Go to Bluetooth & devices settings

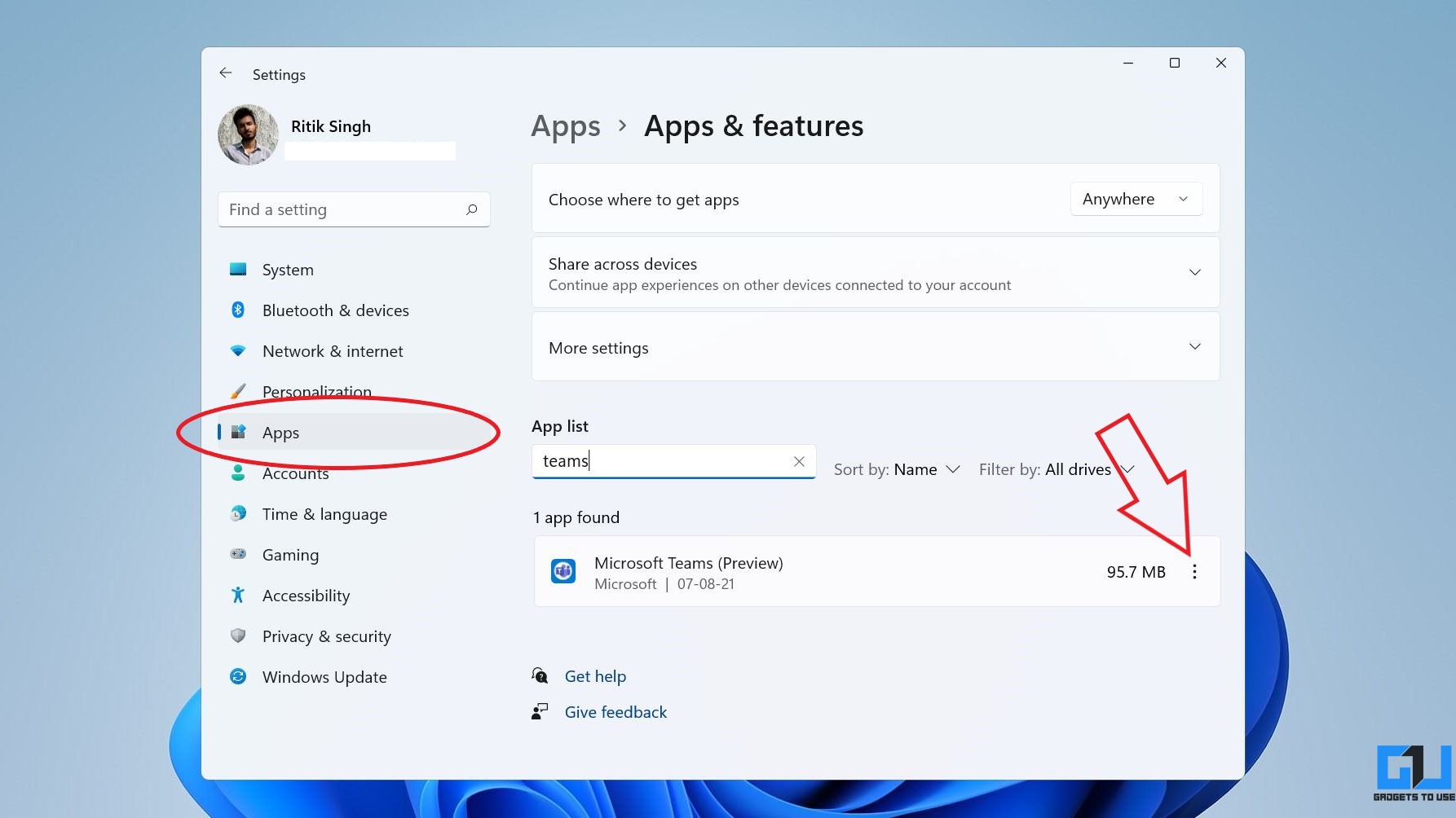tap(354, 310)
